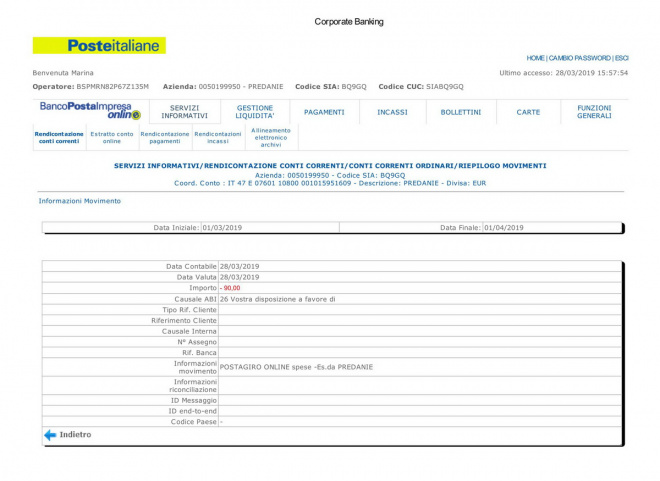
Task: Open the Servizi Informativi menu
Action: pyautogui.click(x=184, y=112)
